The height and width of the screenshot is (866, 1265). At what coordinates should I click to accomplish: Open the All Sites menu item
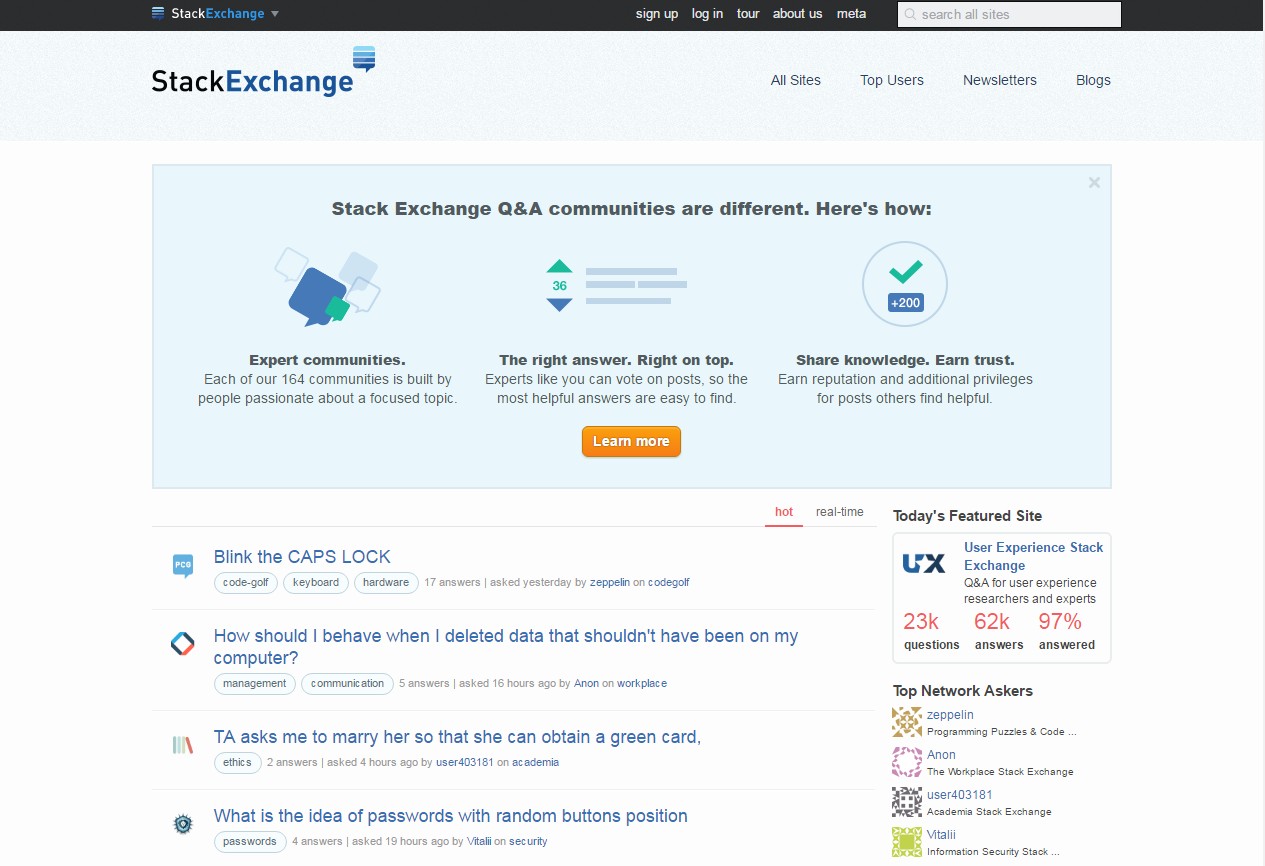click(x=795, y=80)
